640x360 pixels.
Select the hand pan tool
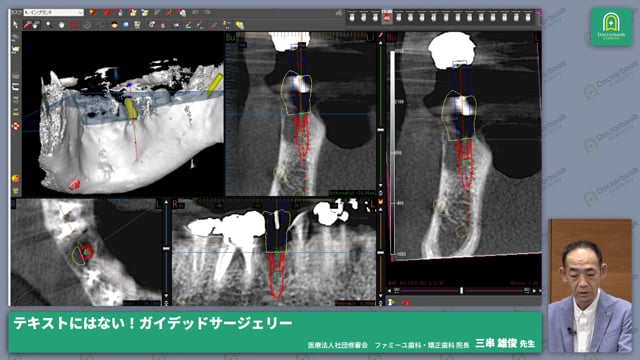61,25
